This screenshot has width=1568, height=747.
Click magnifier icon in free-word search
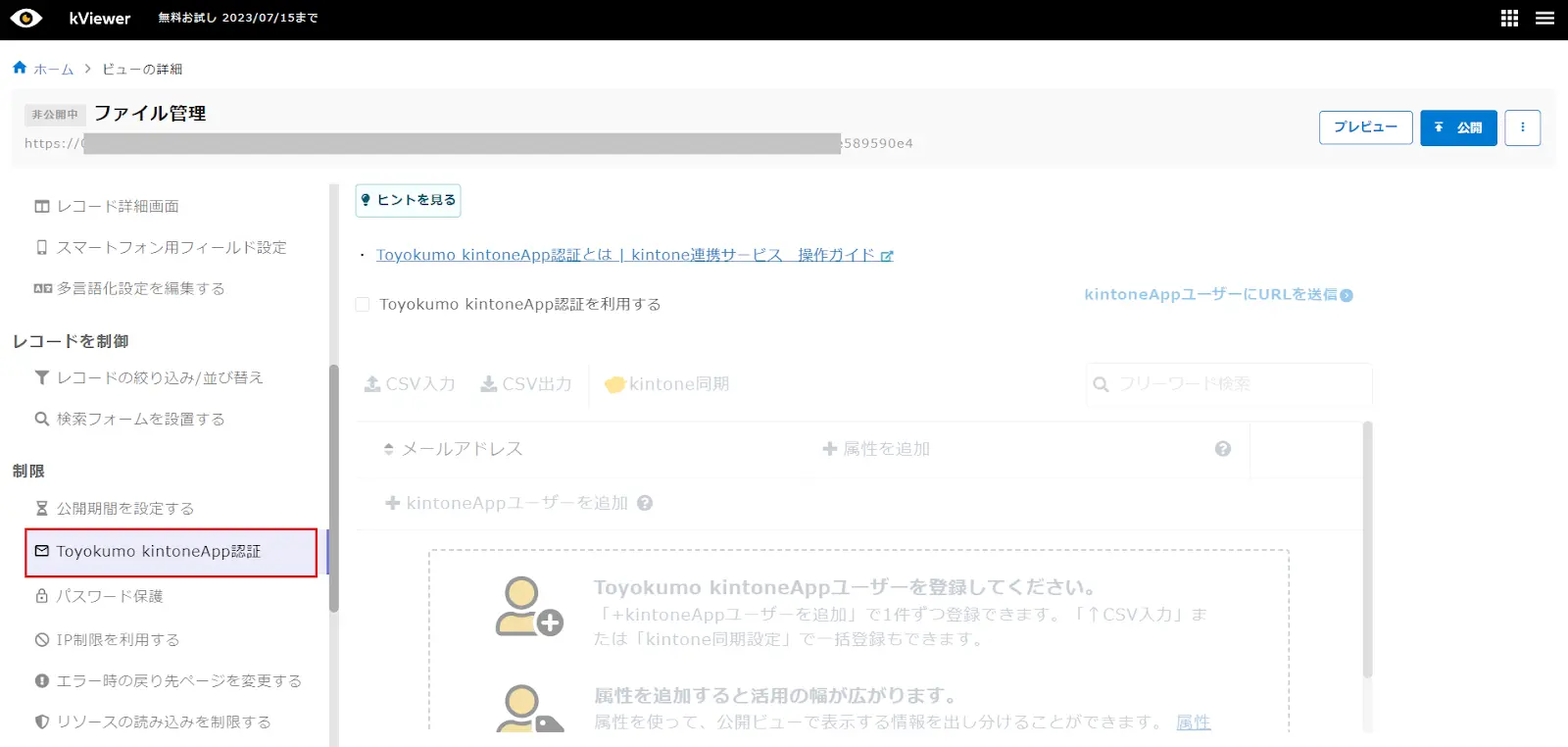coord(1101,384)
